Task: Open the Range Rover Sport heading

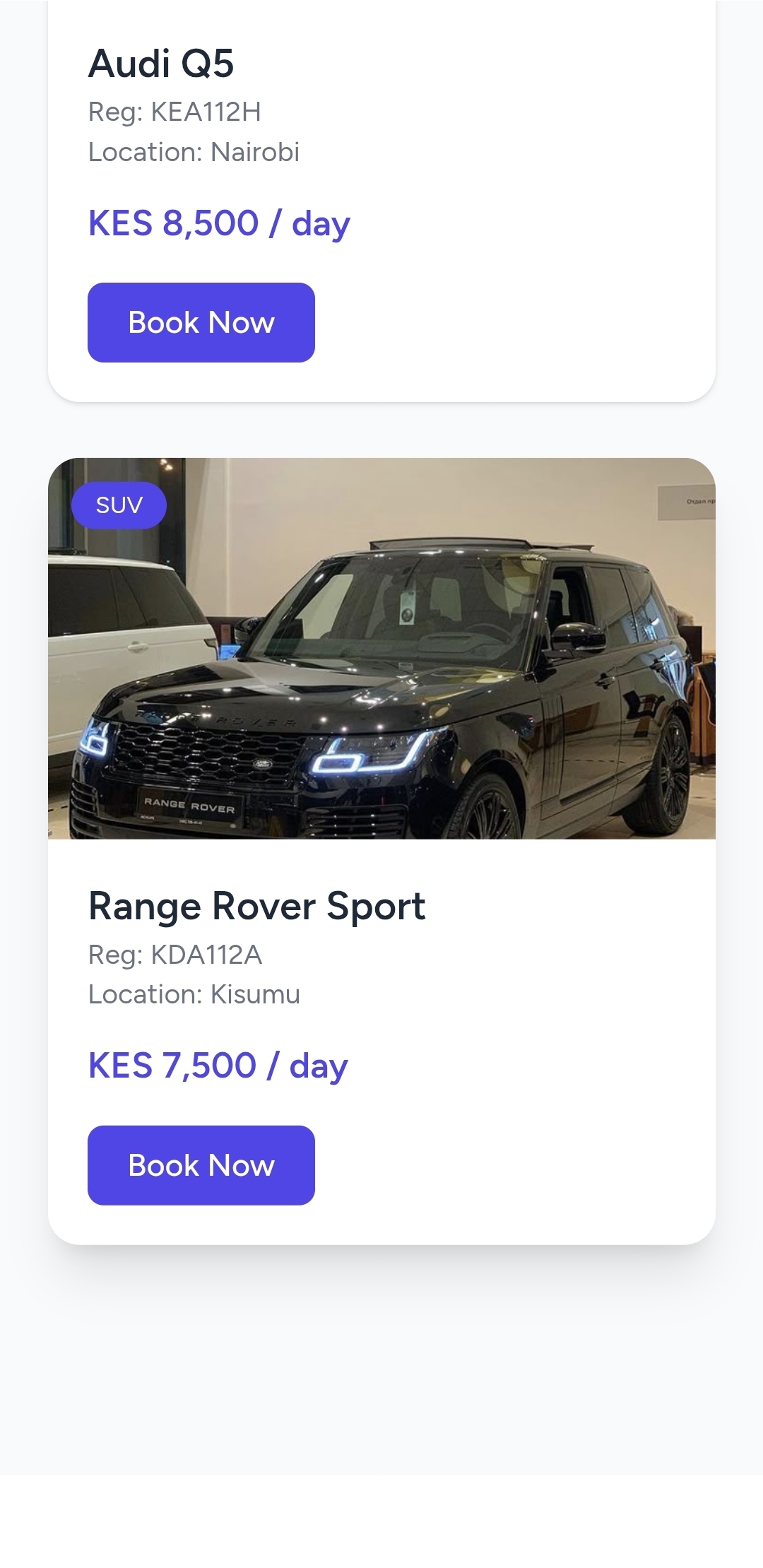Action: click(x=256, y=906)
